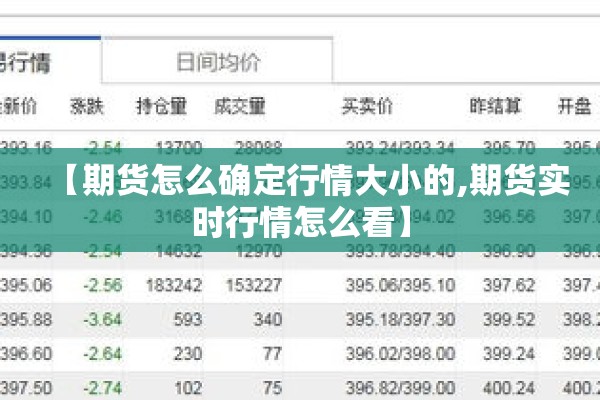Click the latest price 396.60
Viewport: 600px width, 400px height.
(x=26, y=354)
